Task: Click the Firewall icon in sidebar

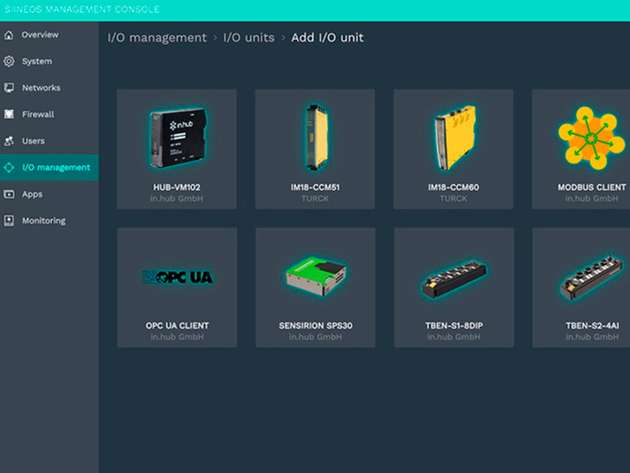Action: click(x=9, y=114)
